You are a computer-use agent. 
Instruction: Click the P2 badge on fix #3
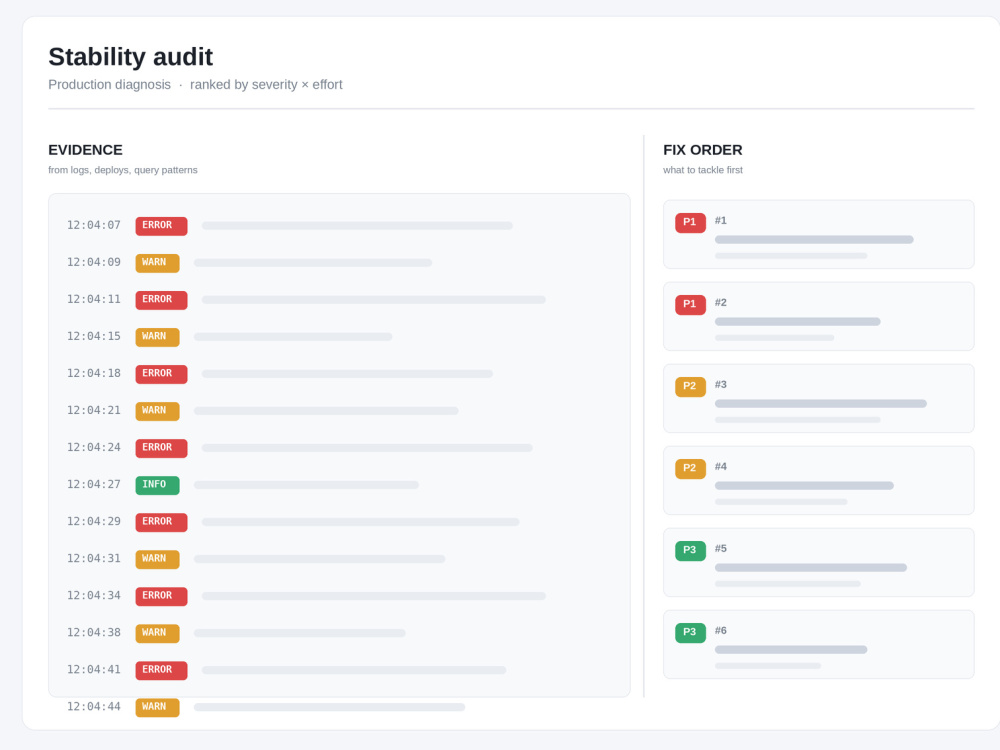(x=690, y=386)
